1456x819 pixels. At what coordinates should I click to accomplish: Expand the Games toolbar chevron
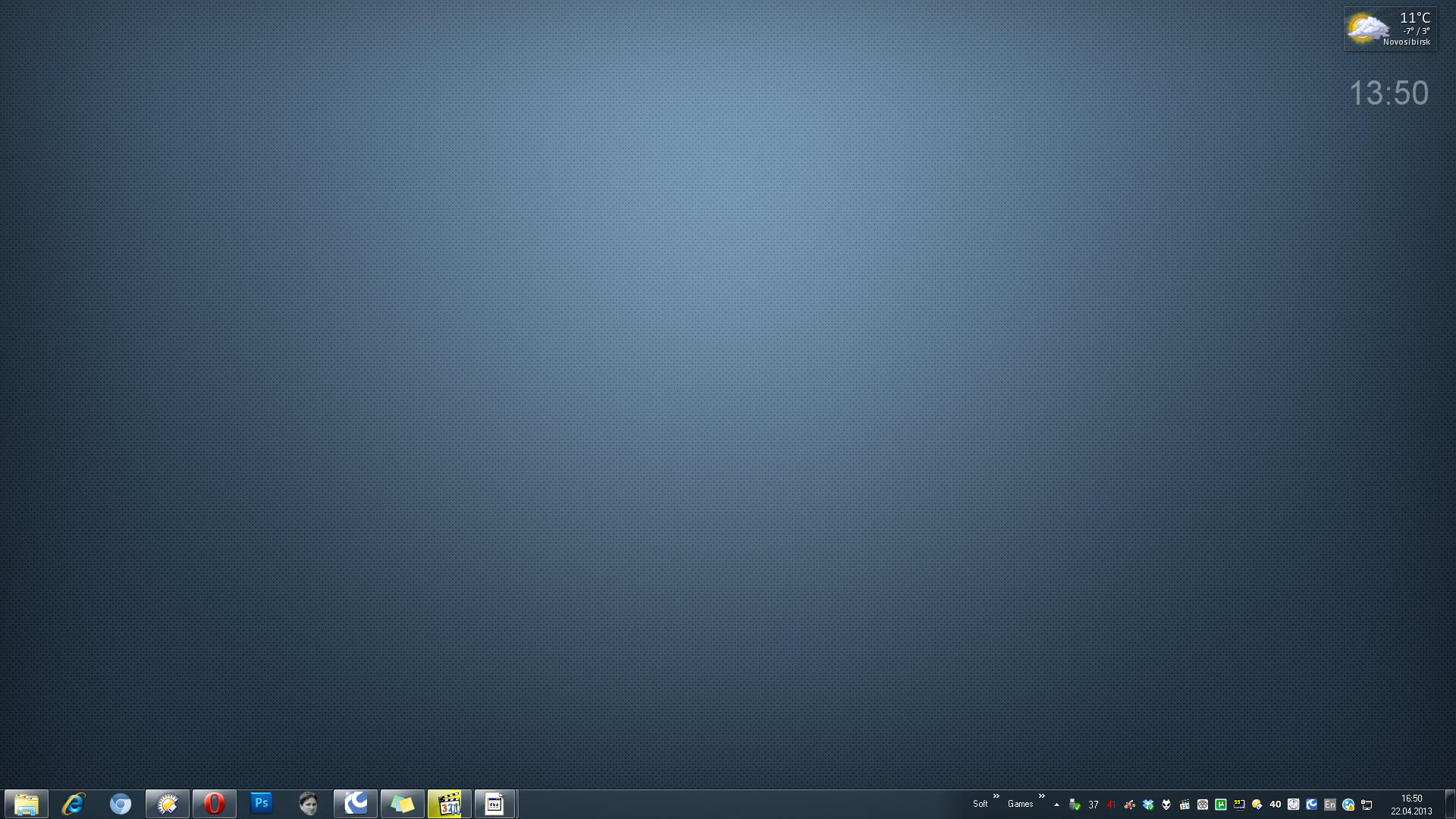[1042, 796]
